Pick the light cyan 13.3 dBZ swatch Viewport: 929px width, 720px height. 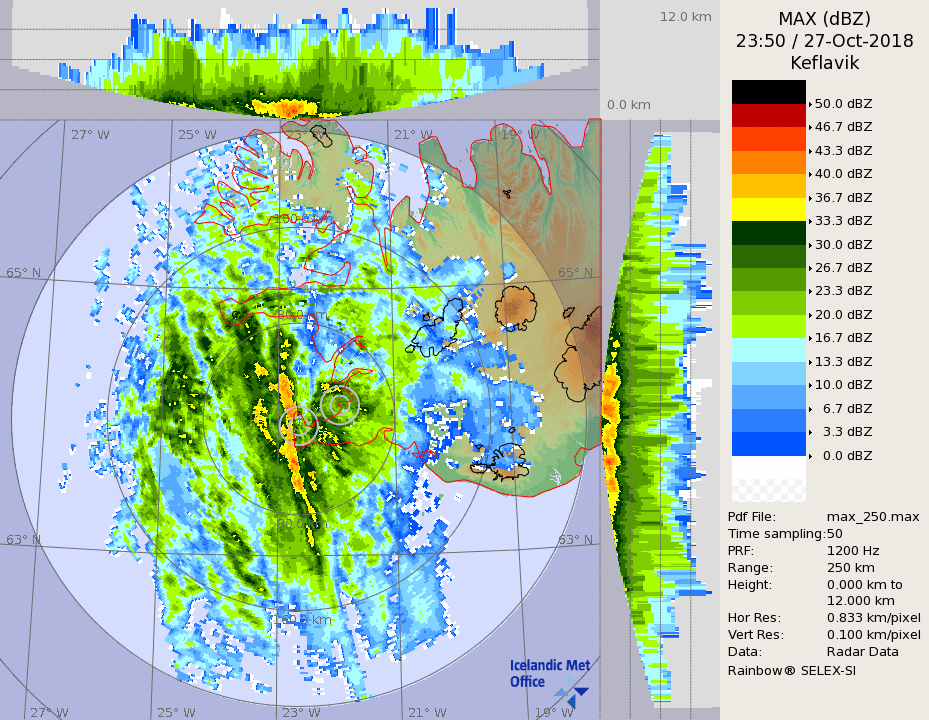coord(768,350)
